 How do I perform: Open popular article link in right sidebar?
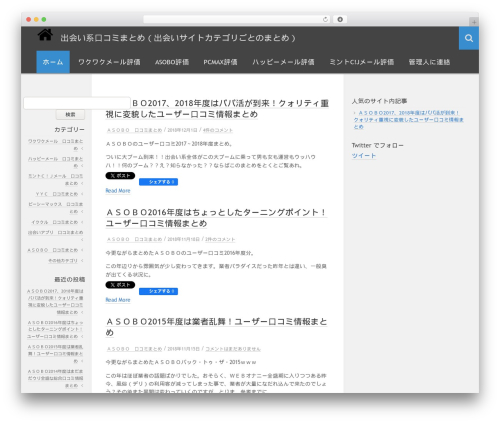pos(409,120)
